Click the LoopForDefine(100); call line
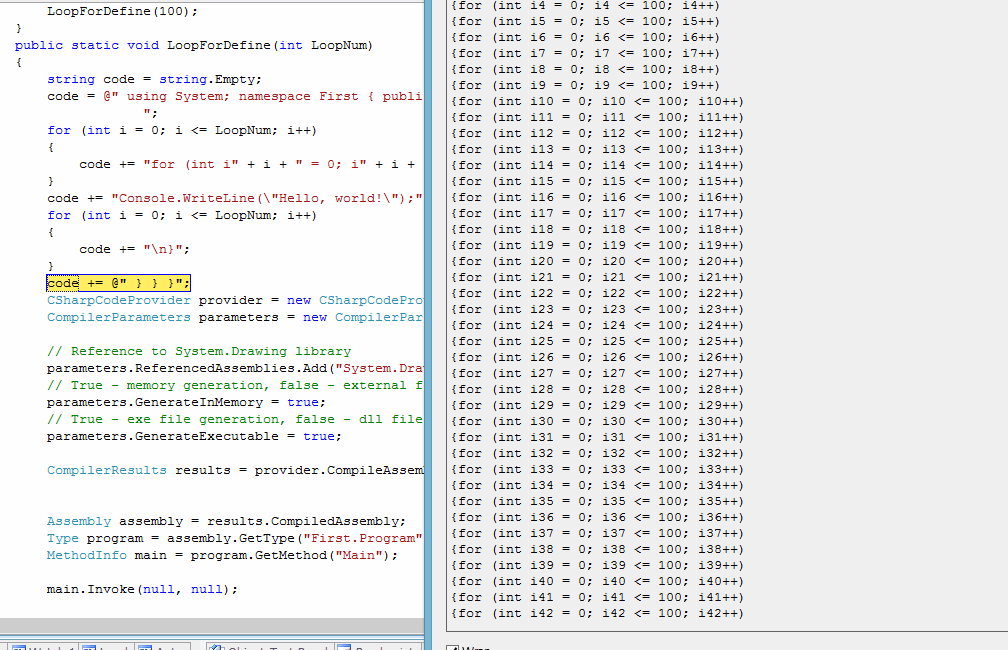This screenshot has width=1008, height=650. tap(122, 11)
